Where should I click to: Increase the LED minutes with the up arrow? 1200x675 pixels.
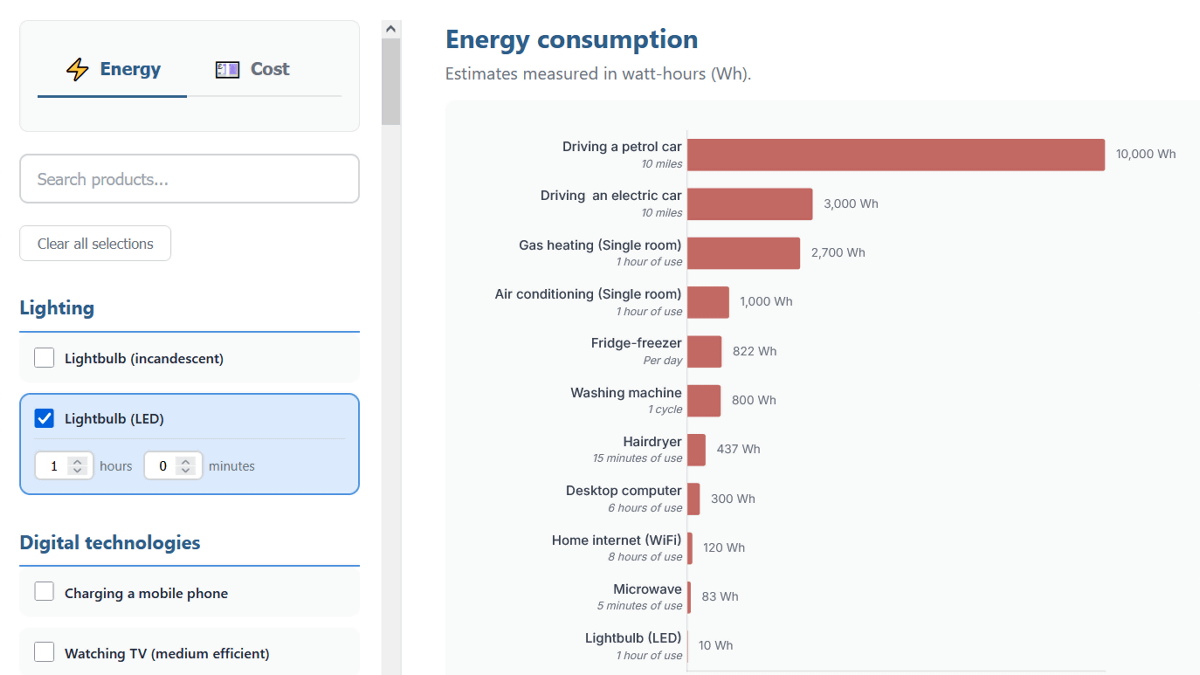(185, 461)
